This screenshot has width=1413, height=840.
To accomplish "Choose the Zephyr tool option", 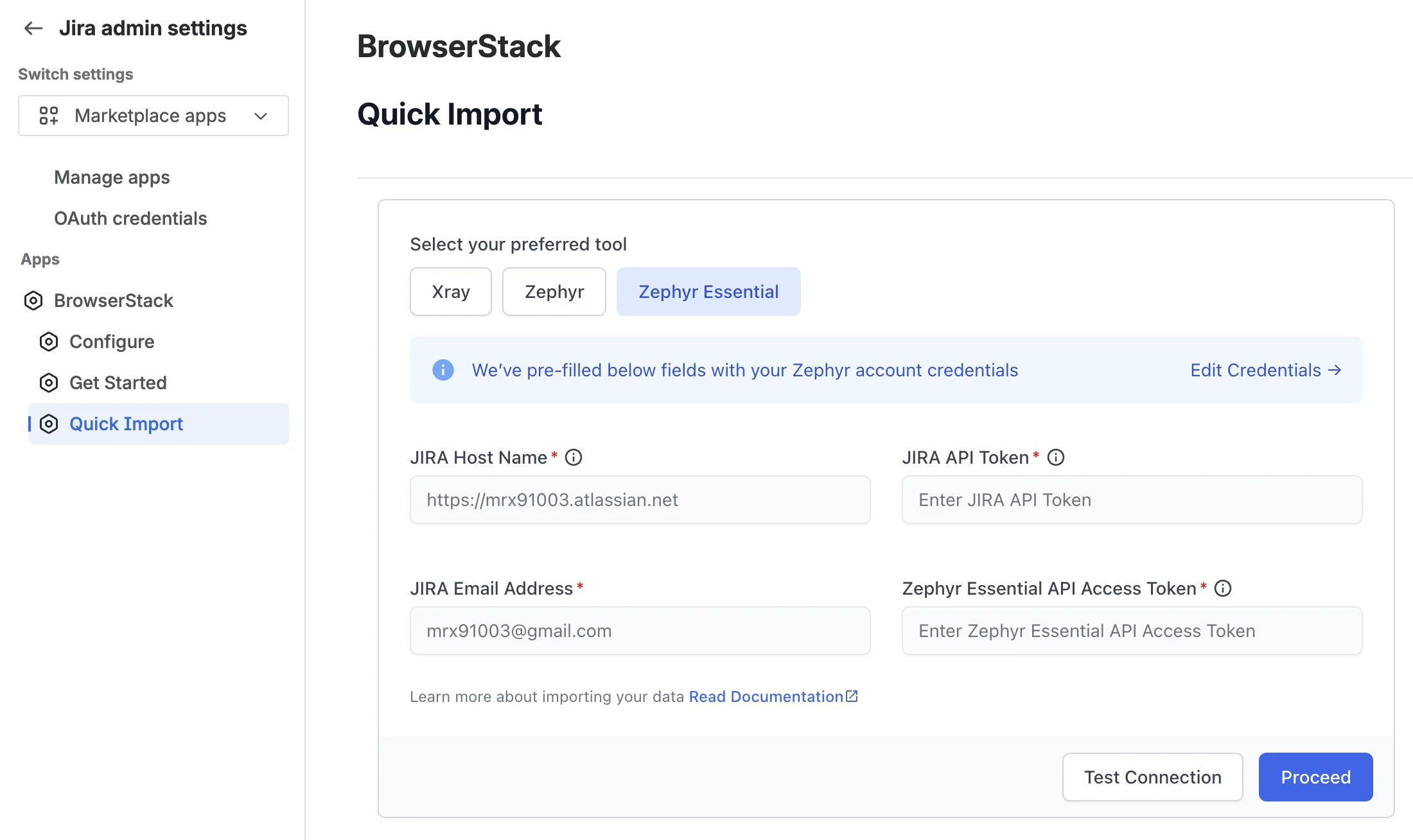I will (554, 292).
